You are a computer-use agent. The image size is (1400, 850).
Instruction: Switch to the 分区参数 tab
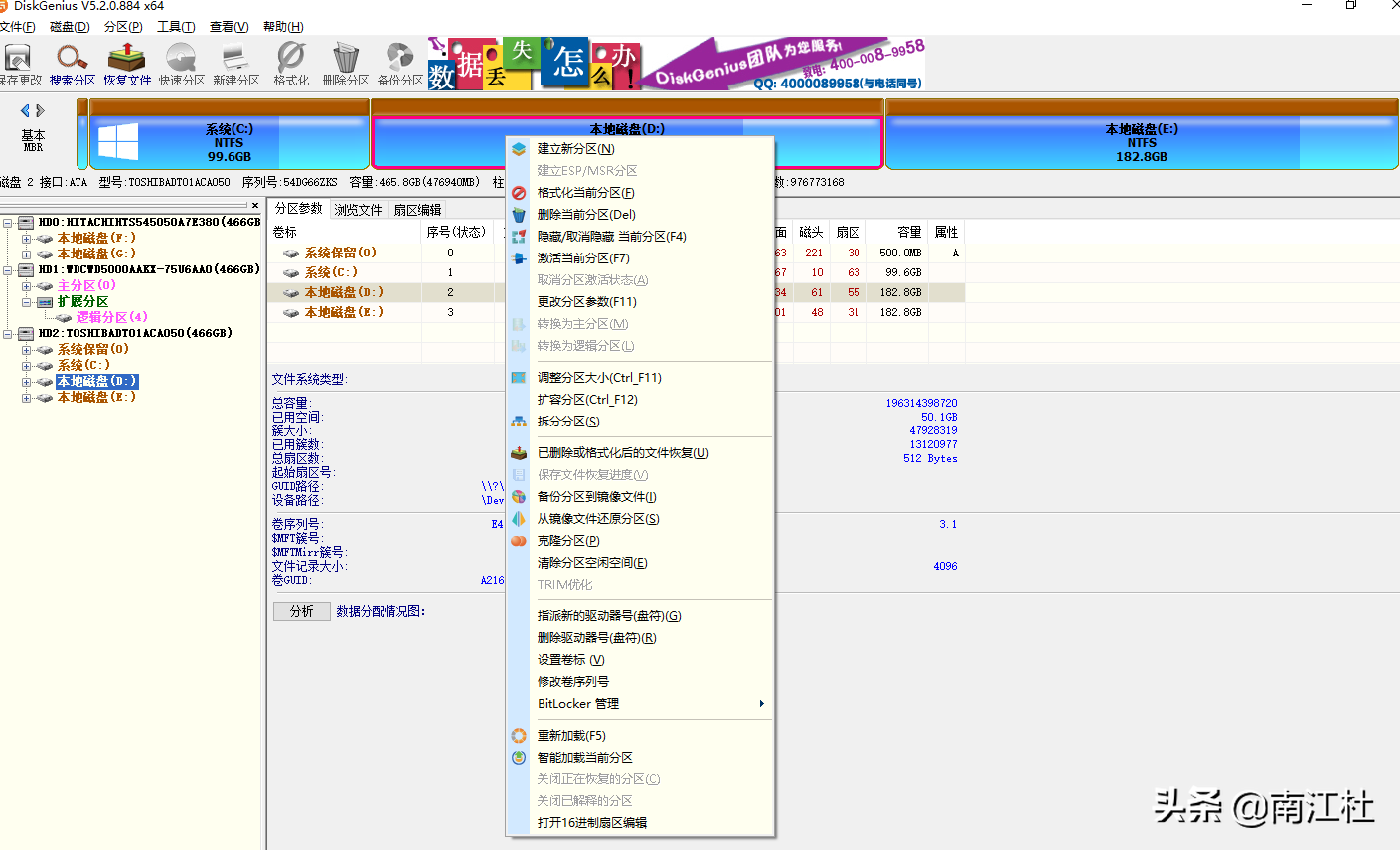pyautogui.click(x=299, y=209)
